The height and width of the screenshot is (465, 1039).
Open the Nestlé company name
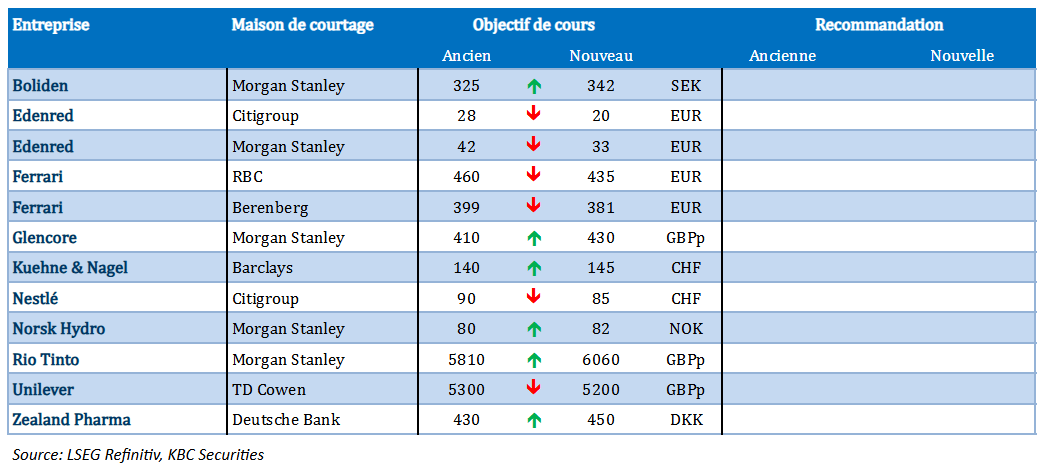(37, 298)
